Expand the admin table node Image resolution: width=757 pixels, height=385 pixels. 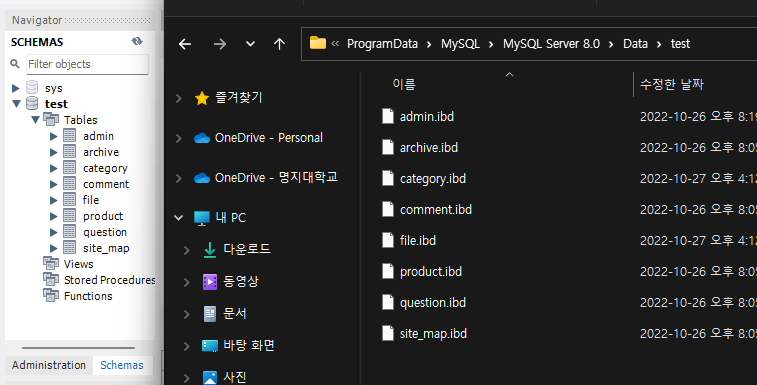pos(54,136)
